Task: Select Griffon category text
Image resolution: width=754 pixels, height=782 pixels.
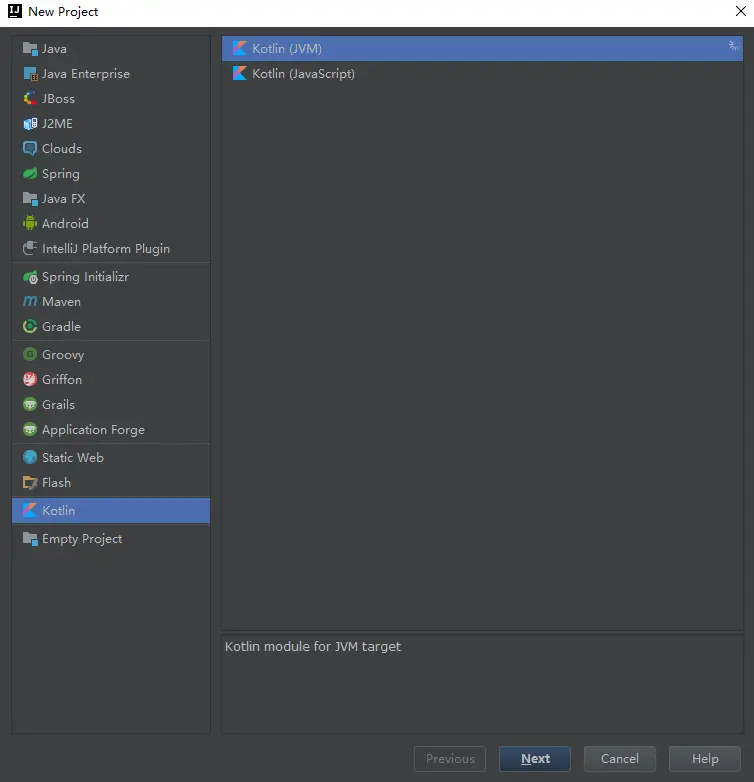Action: point(62,380)
